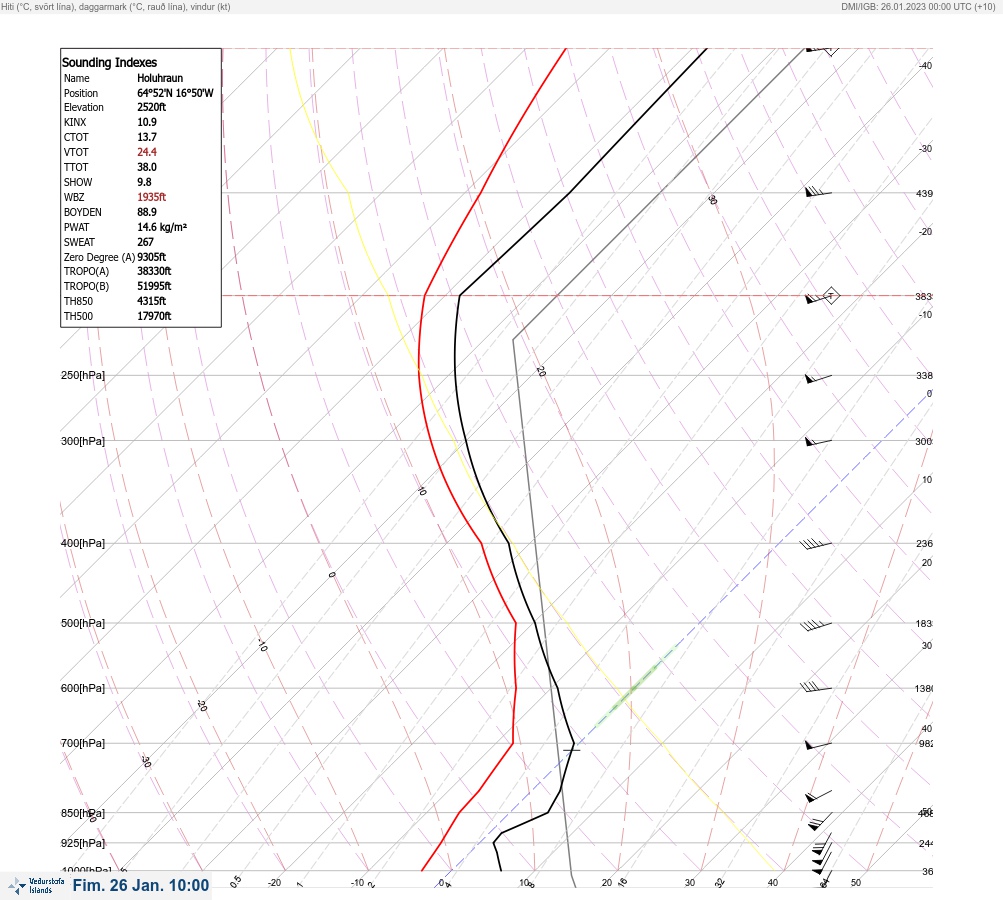Click the diamond tropopause marker on the red dashed line
The image size is (1003, 900).
point(830,296)
